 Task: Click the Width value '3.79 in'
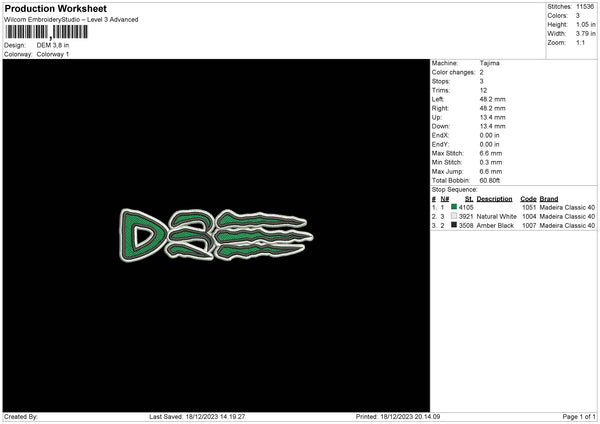coord(585,34)
